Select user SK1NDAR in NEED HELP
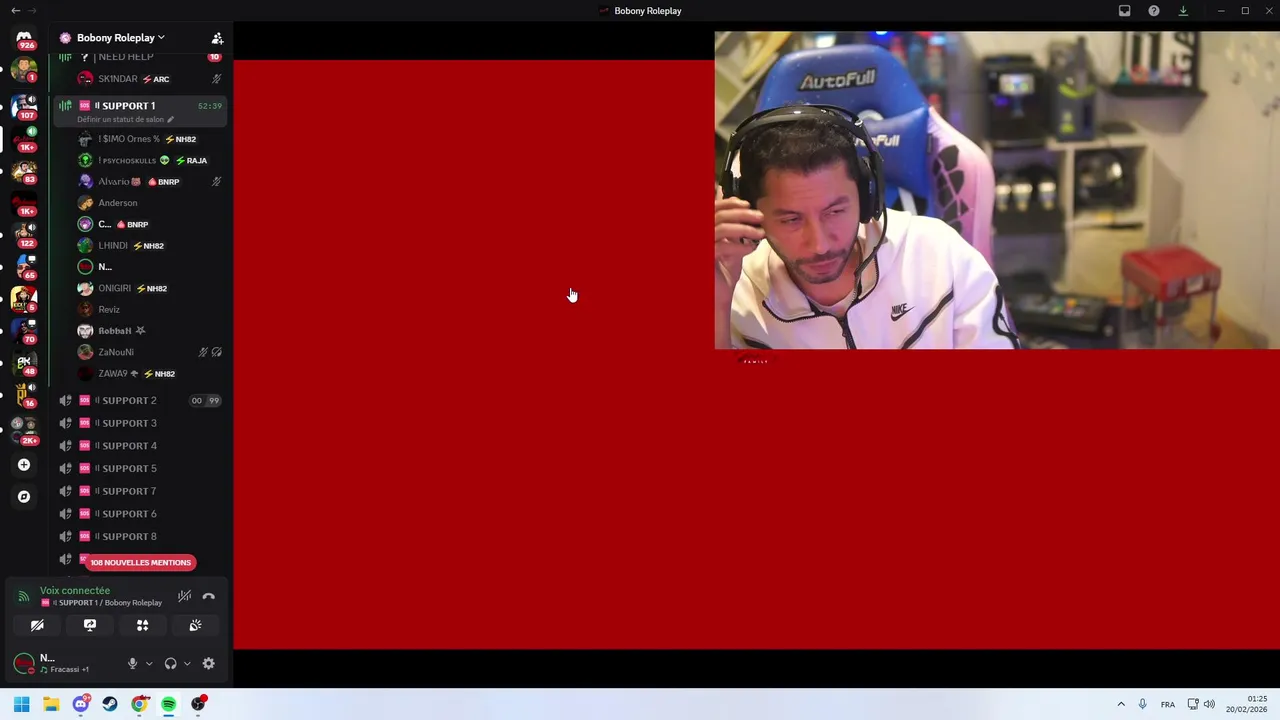 150,79
